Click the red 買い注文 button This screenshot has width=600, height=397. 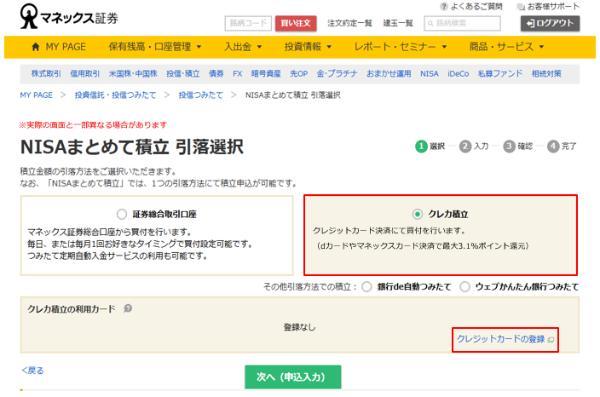[x=296, y=23]
